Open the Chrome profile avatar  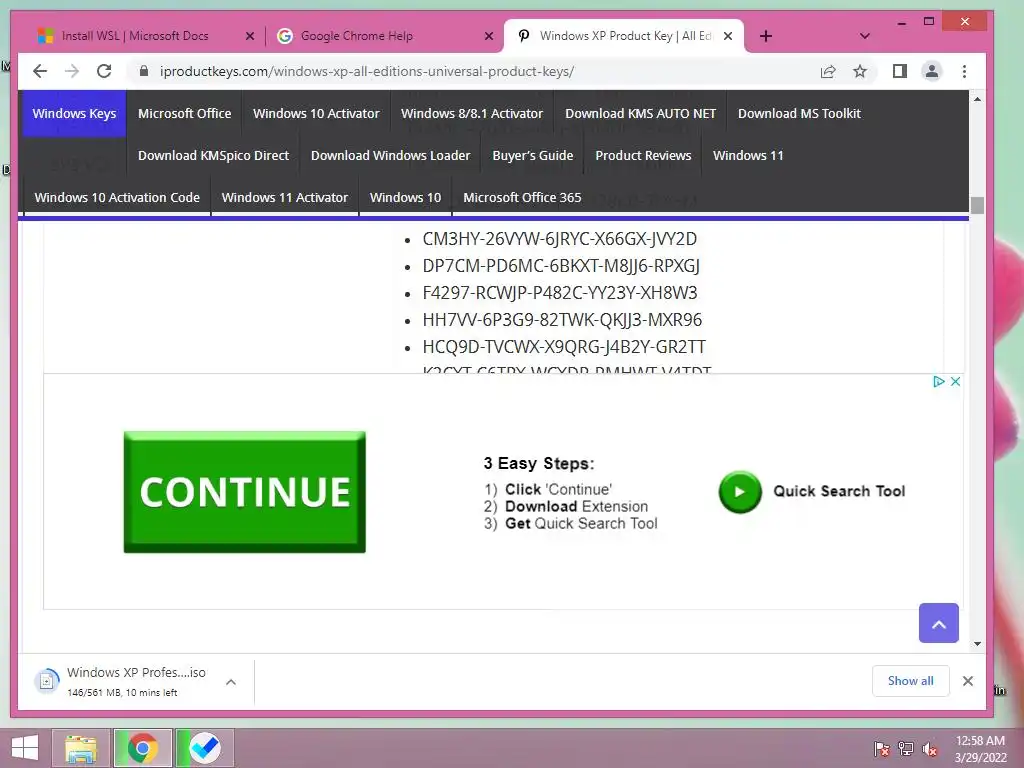click(x=932, y=71)
